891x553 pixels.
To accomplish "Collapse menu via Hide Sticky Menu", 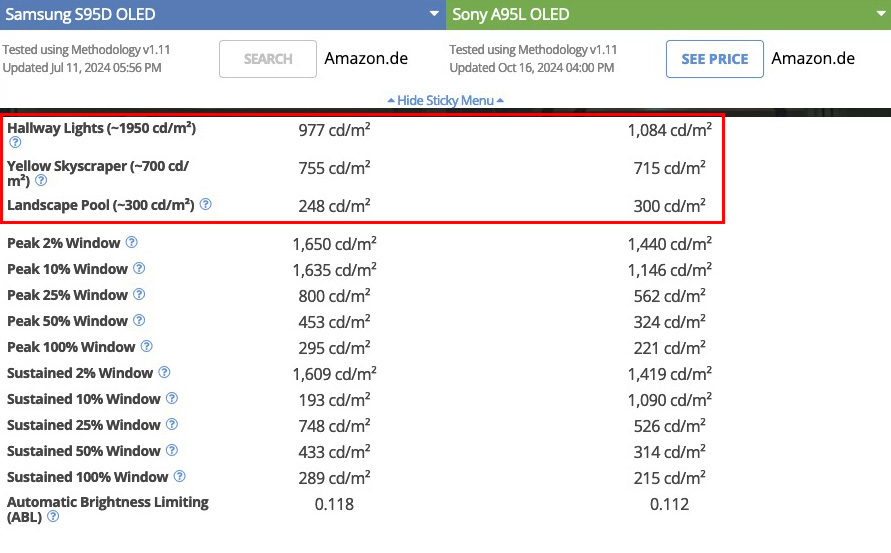I will point(445,100).
